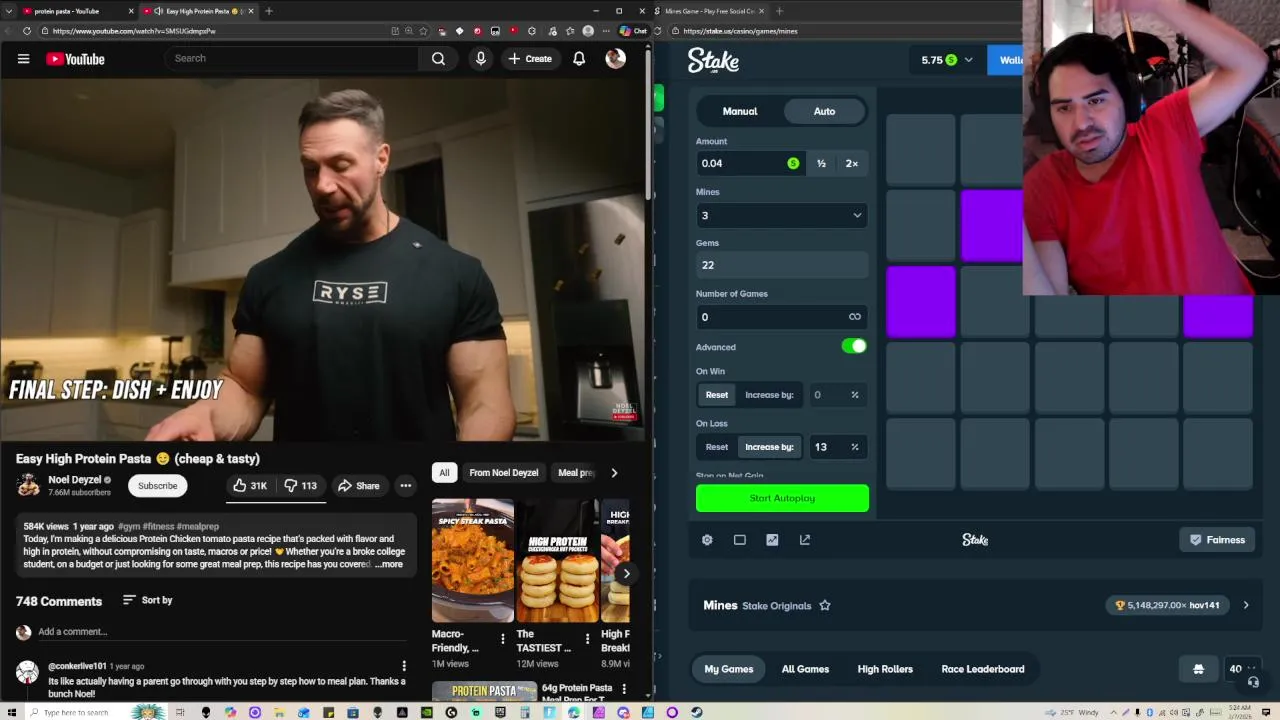Toggle ghost mode incognito icon in Stake

tap(1198, 669)
